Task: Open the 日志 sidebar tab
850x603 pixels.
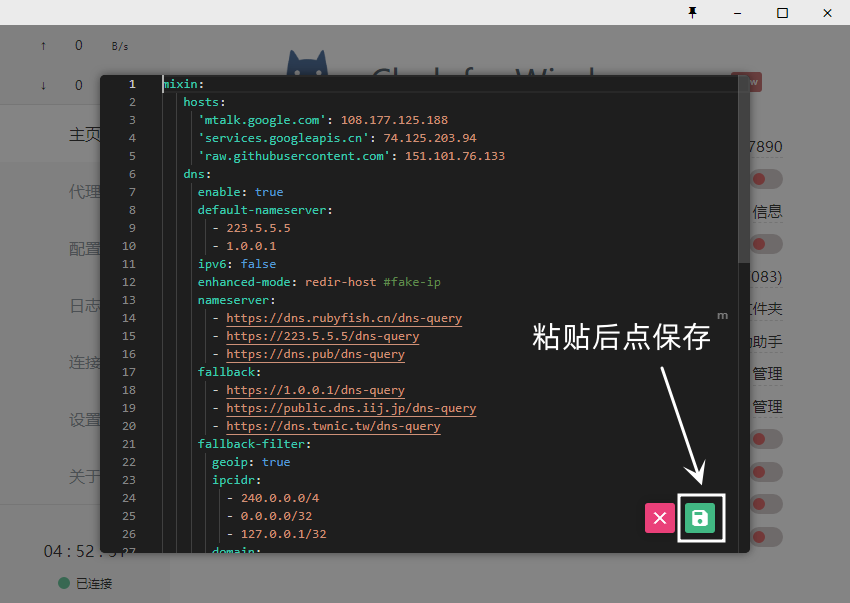Action: pos(85,305)
